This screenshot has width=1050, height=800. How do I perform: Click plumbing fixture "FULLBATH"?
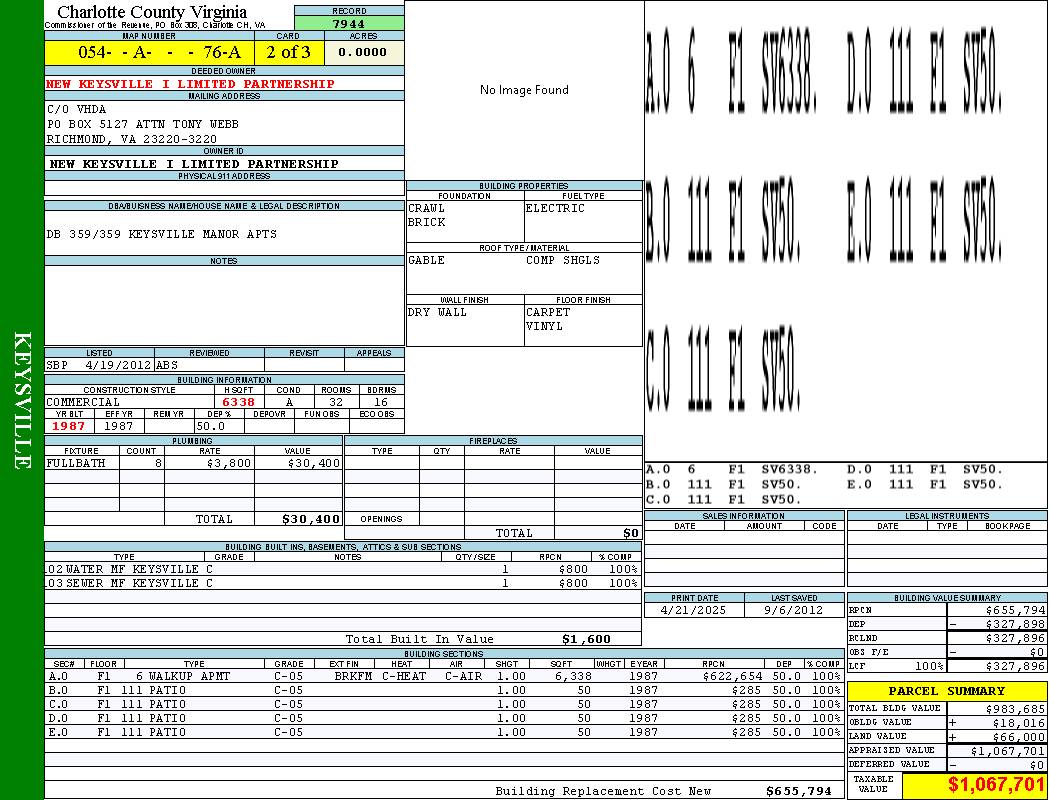tap(76, 463)
